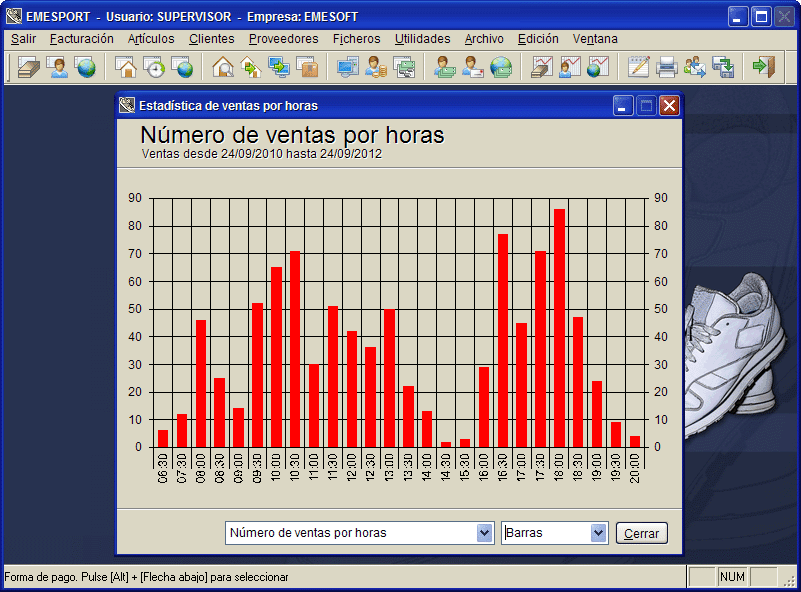Click the tallest red bar at 18:00
This screenshot has width=801, height=592.
click(x=560, y=328)
